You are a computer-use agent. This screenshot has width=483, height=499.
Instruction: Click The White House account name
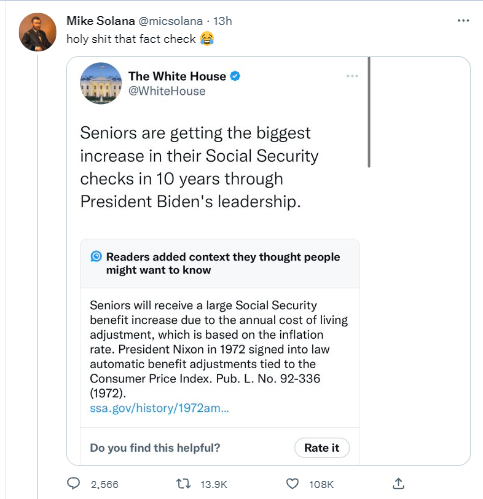coord(177,76)
